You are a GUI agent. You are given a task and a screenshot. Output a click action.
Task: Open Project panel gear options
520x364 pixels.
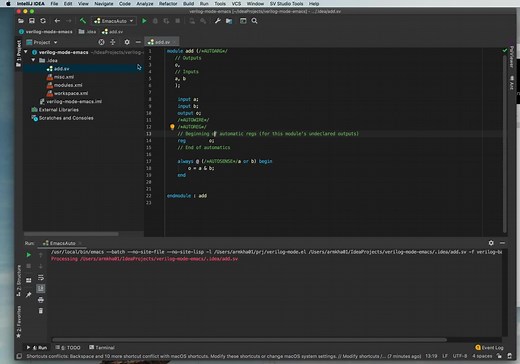127,42
